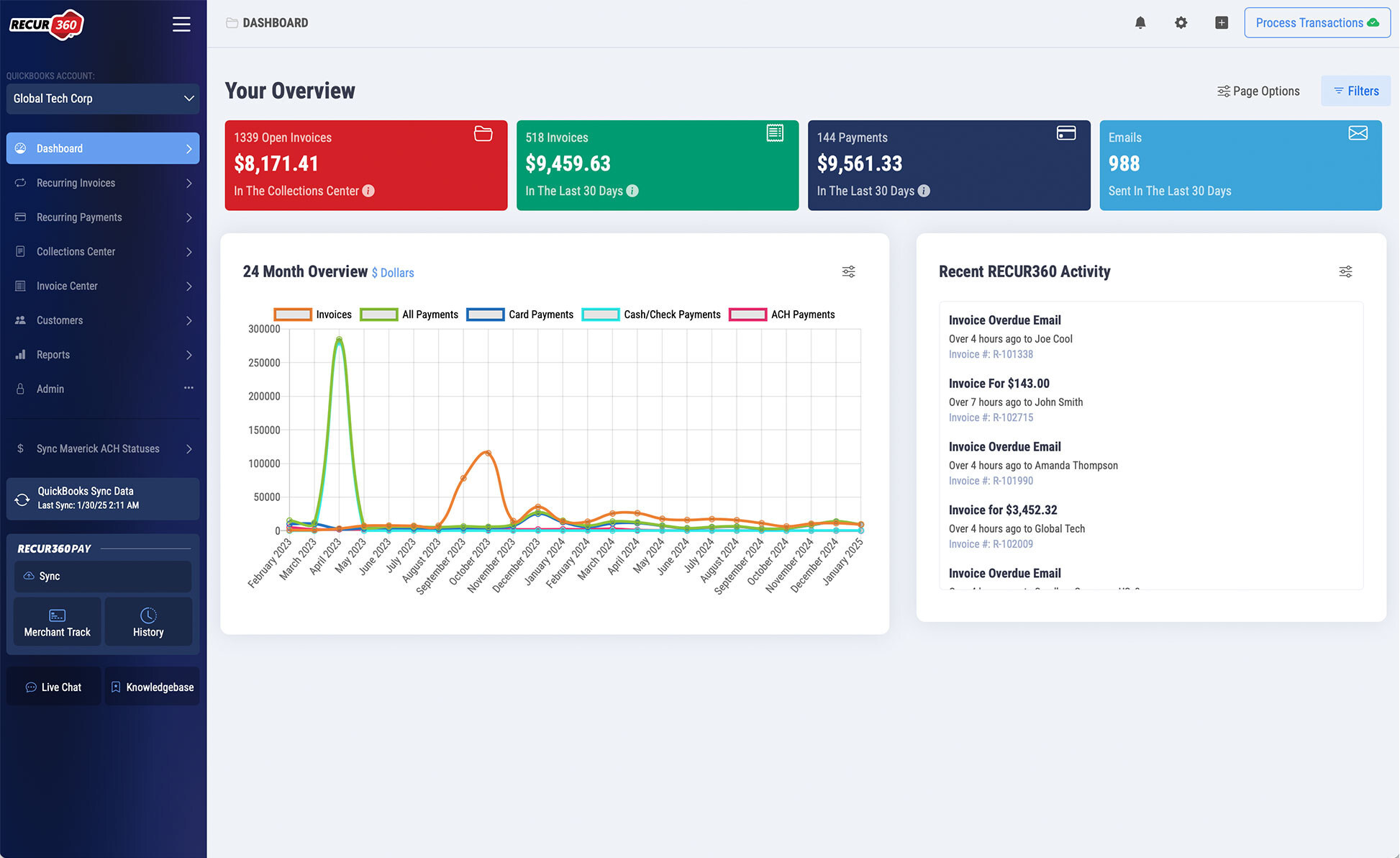
Task: Open invoice link R-101990
Action: [991, 481]
